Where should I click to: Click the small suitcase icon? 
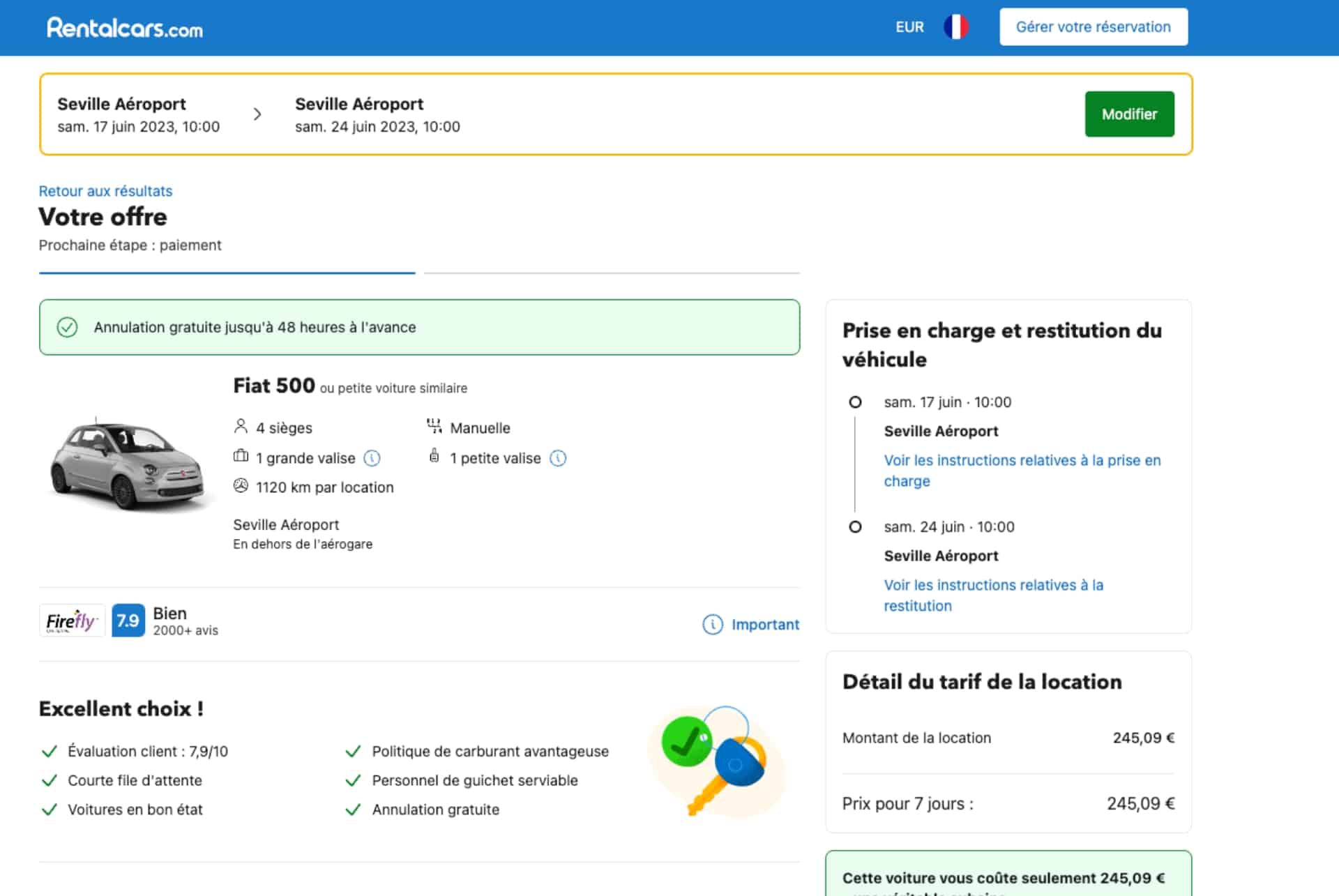pos(434,456)
